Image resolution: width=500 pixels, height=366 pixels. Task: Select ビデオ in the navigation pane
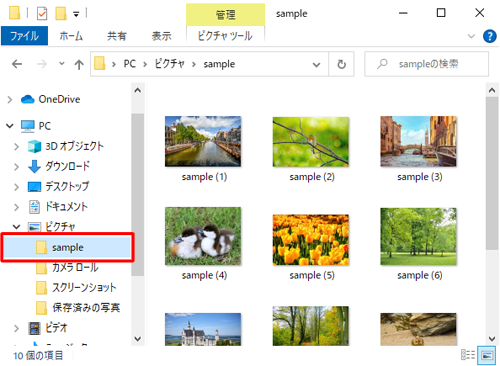[x=48, y=328]
